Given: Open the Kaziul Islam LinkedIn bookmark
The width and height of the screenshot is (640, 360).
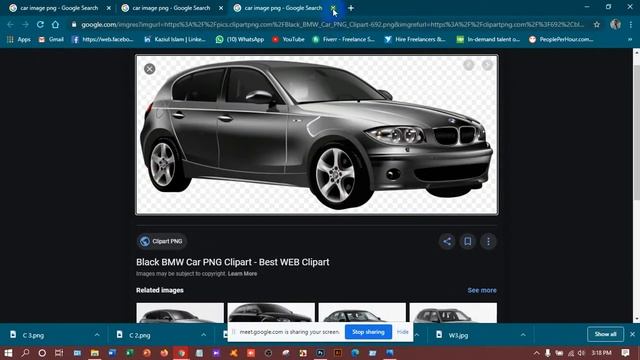Looking at the screenshot, I should pyautogui.click(x=175, y=39).
